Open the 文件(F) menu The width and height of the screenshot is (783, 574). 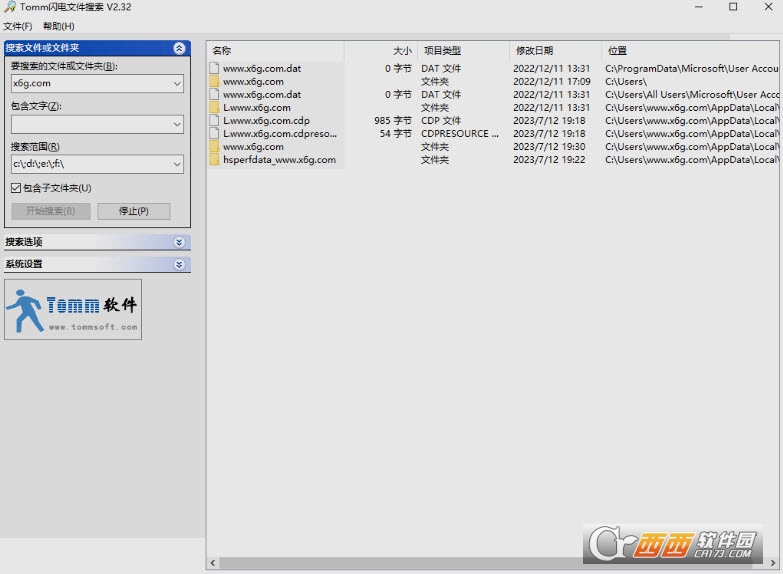[17, 26]
